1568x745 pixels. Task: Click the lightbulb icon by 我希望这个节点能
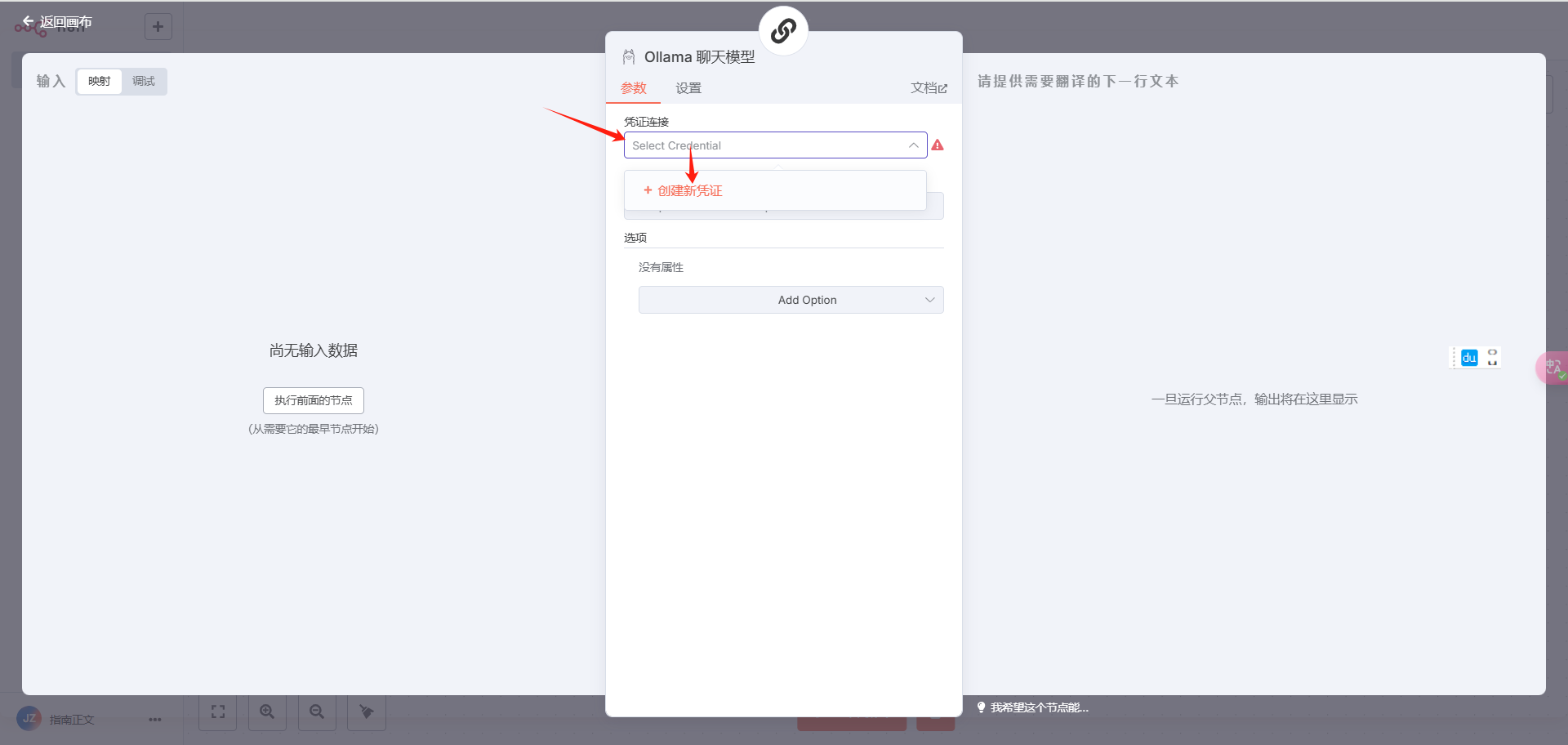point(982,707)
